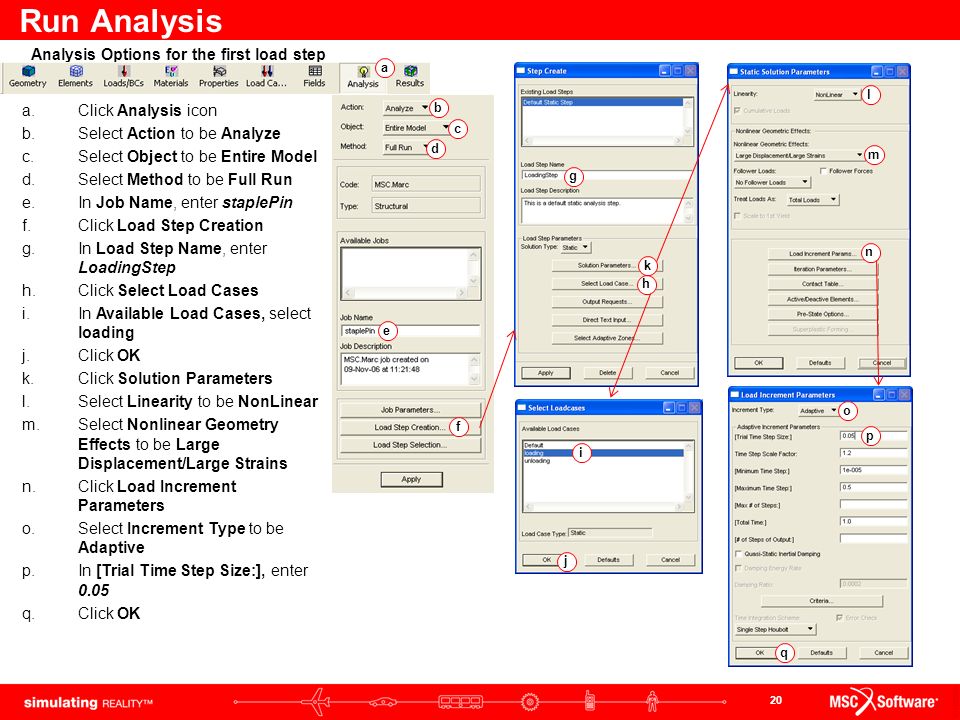This screenshot has width=960, height=720.
Task: Click the Time Step Scale Factor field
Action: pos(873,453)
